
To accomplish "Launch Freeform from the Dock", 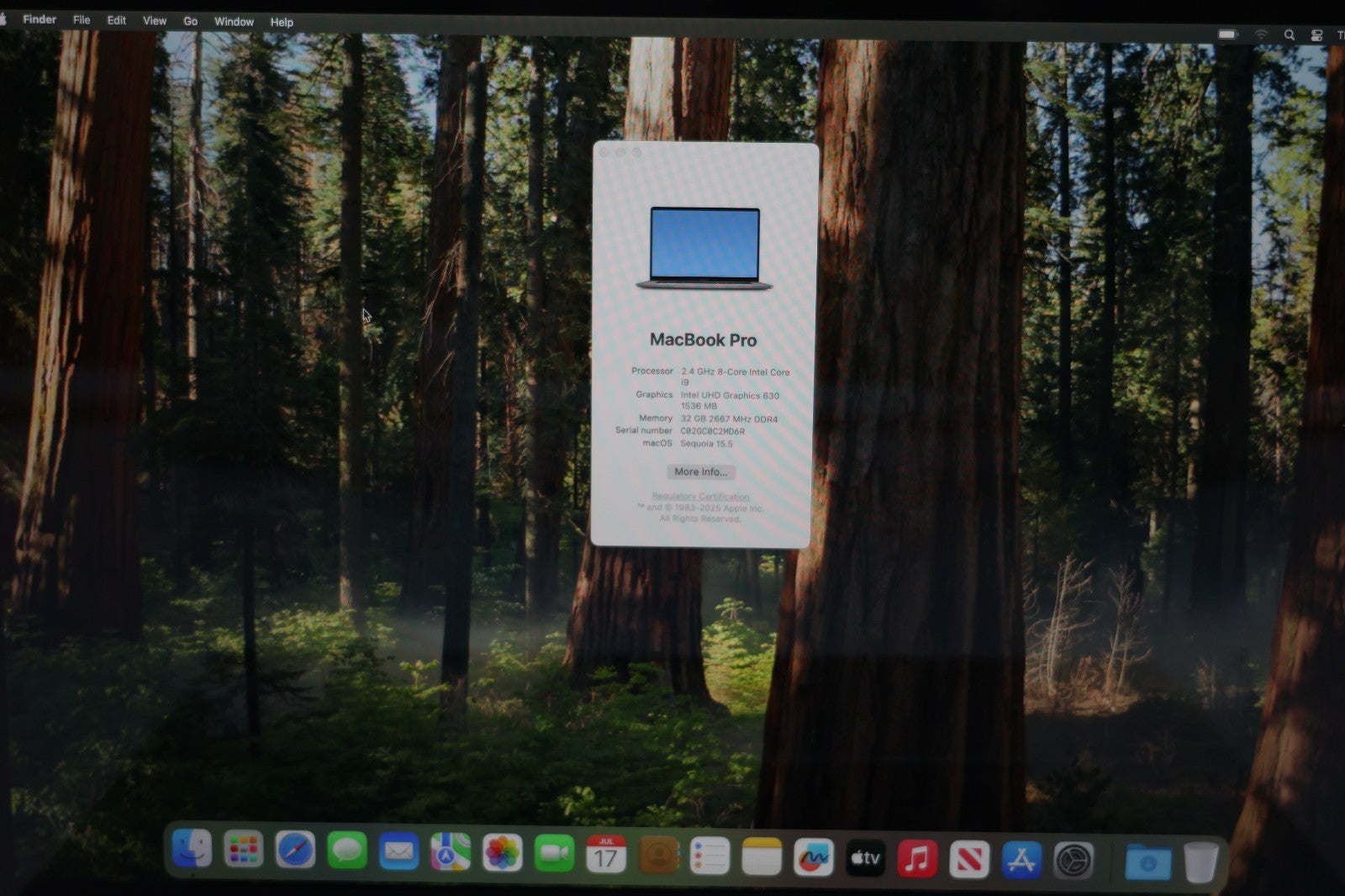I will (814, 858).
